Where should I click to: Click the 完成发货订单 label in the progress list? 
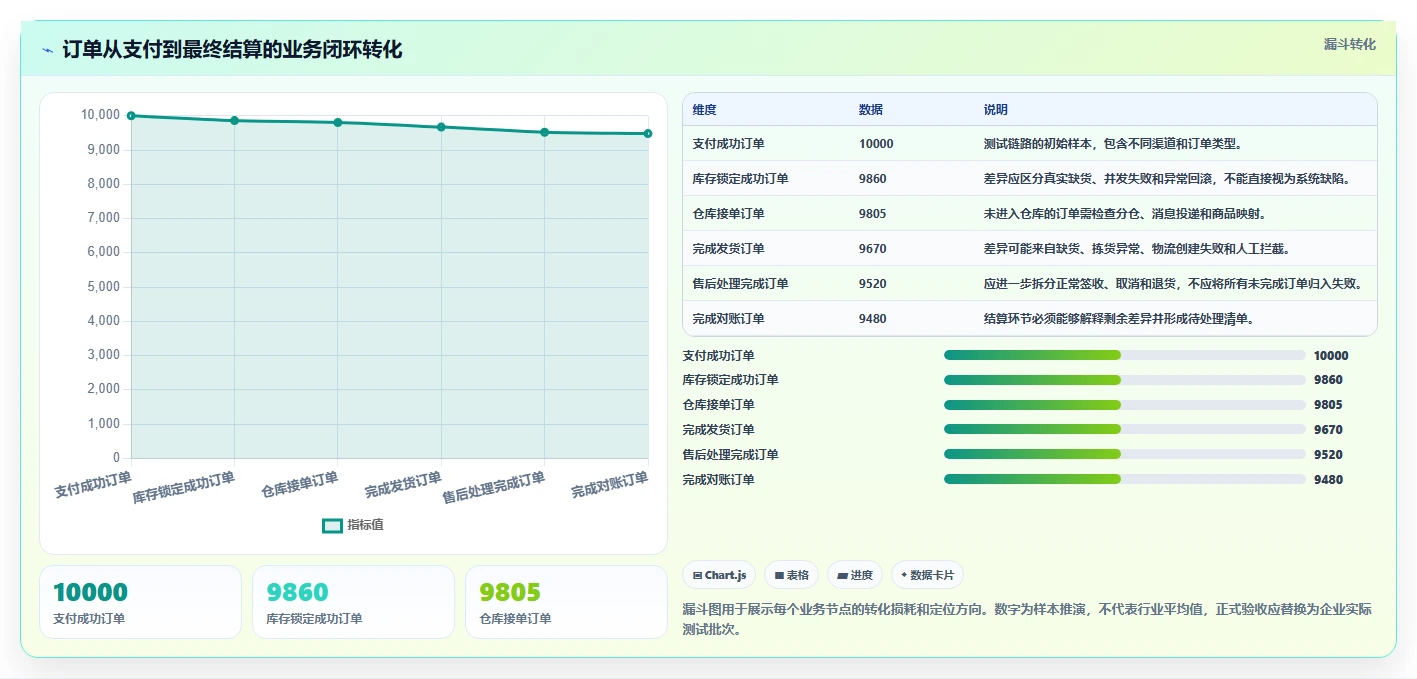coord(718,430)
